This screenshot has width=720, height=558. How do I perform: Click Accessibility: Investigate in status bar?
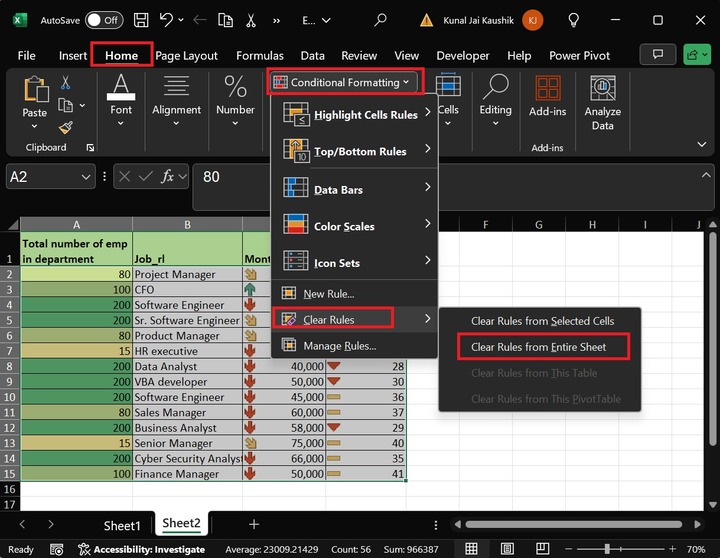[x=143, y=549]
